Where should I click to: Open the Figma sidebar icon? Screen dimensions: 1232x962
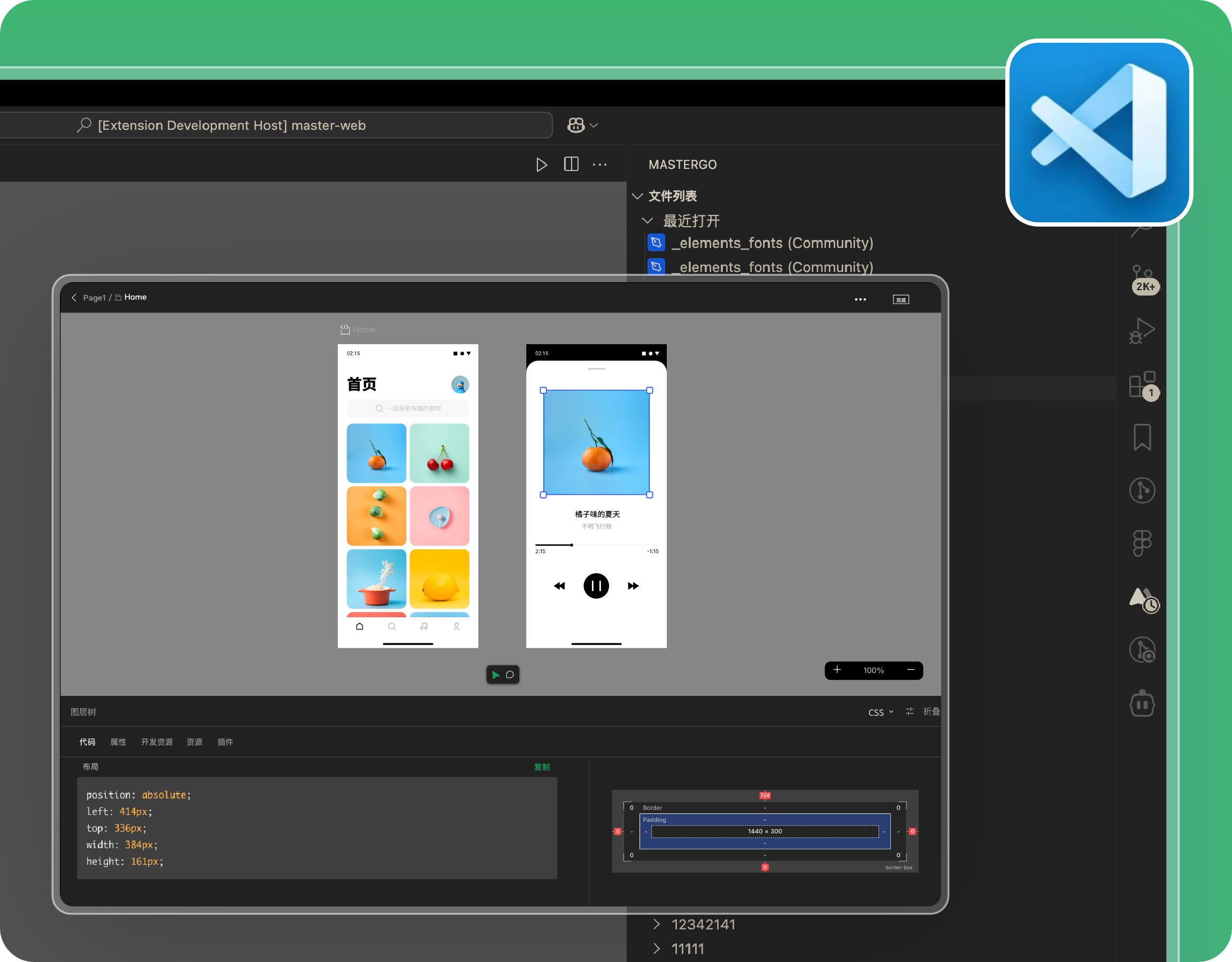click(x=1142, y=543)
